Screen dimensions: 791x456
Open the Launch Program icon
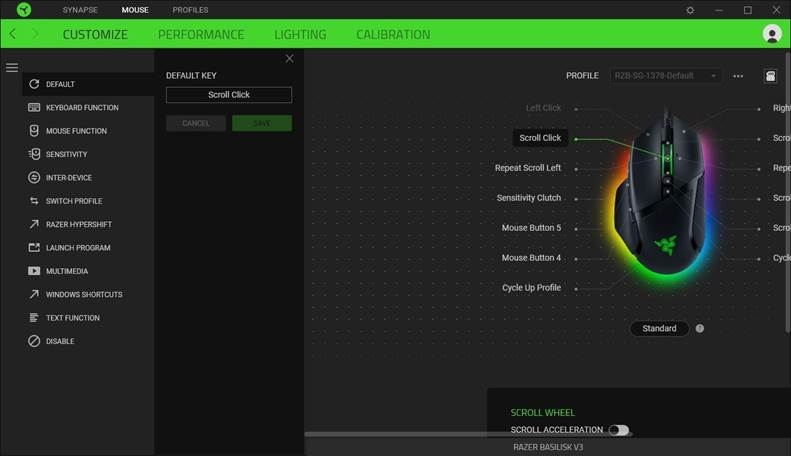click(34, 248)
